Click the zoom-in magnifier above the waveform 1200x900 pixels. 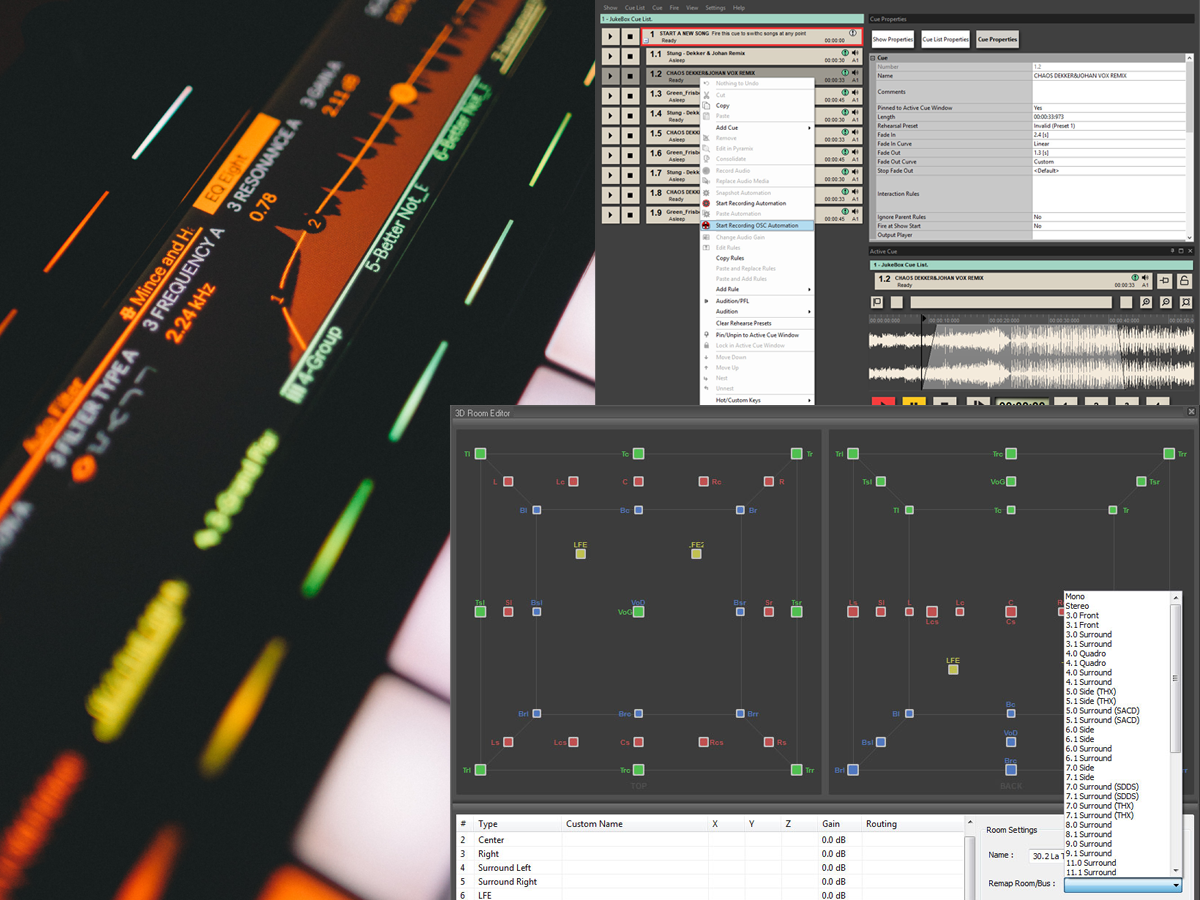click(1146, 302)
